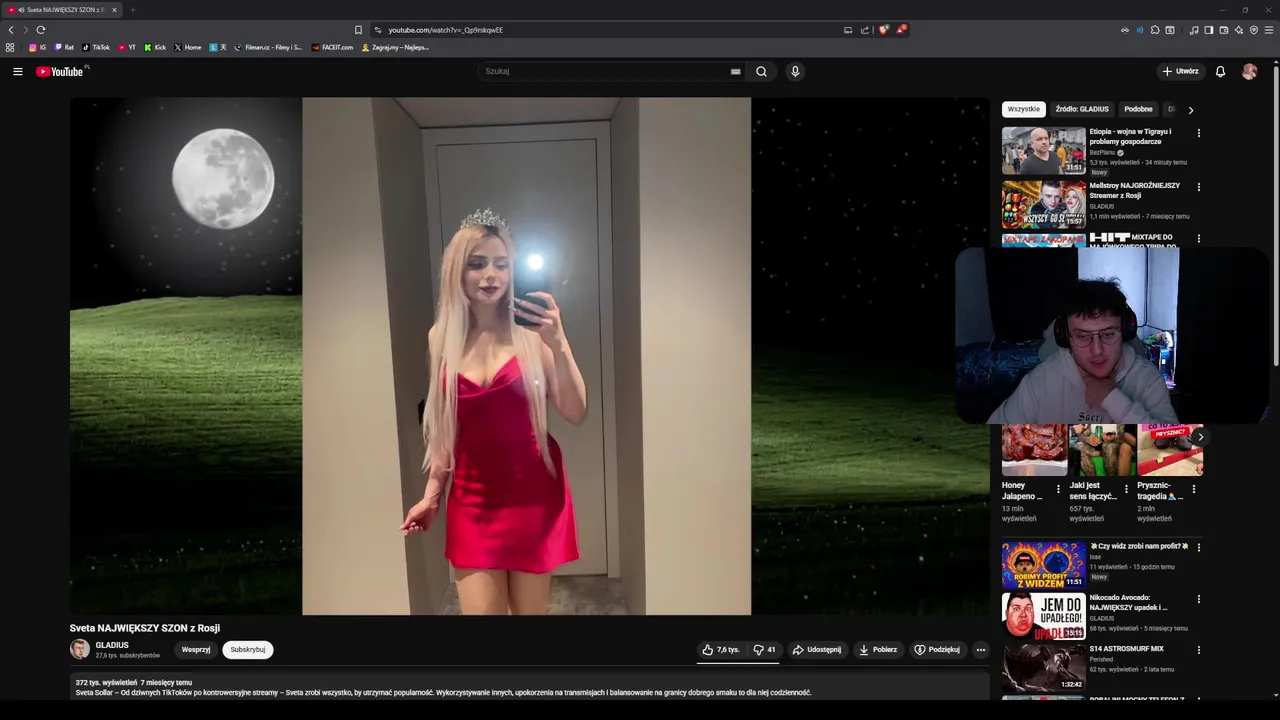Start voice search with microphone icon

coord(795,71)
